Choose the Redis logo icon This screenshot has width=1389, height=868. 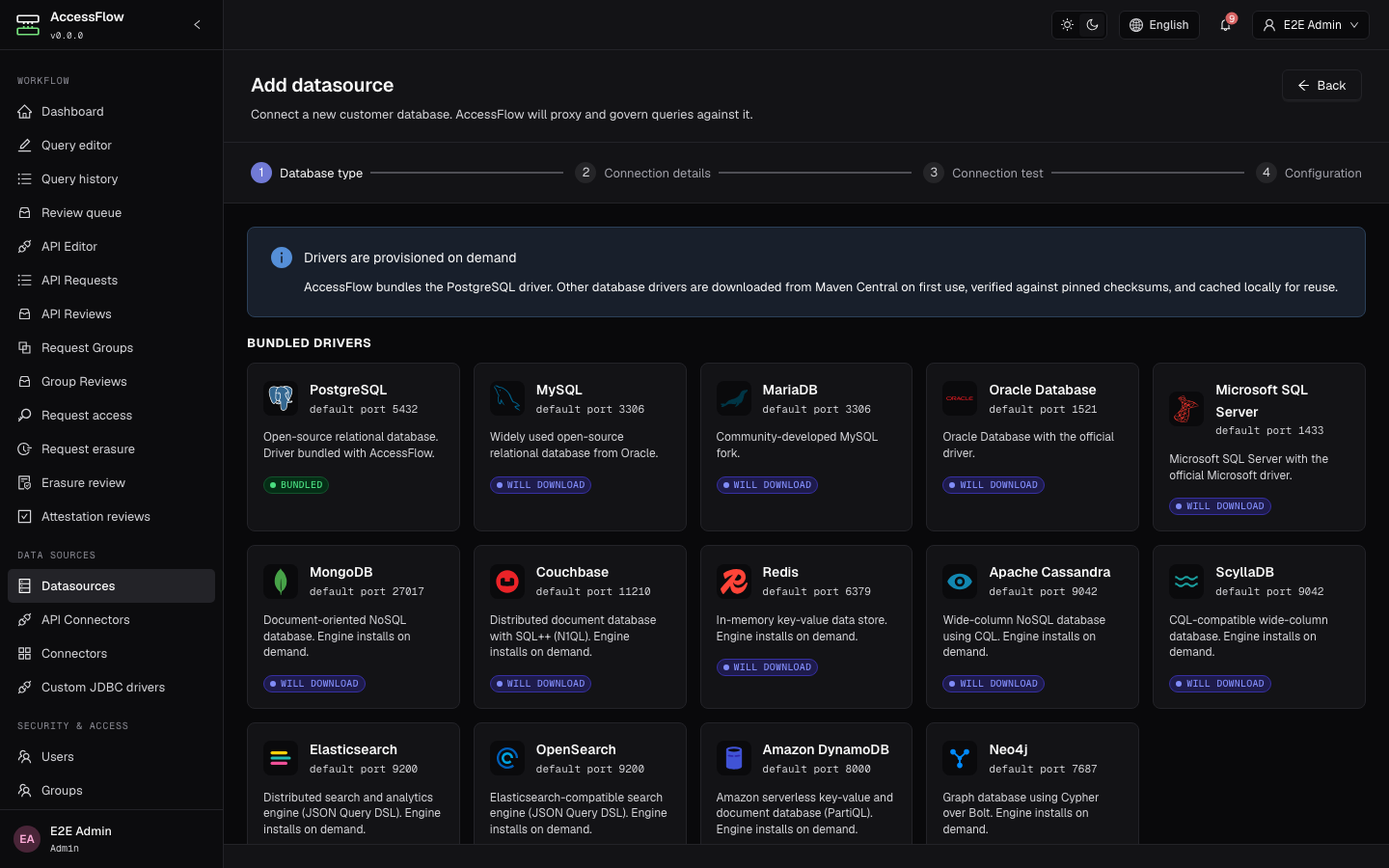point(734,582)
